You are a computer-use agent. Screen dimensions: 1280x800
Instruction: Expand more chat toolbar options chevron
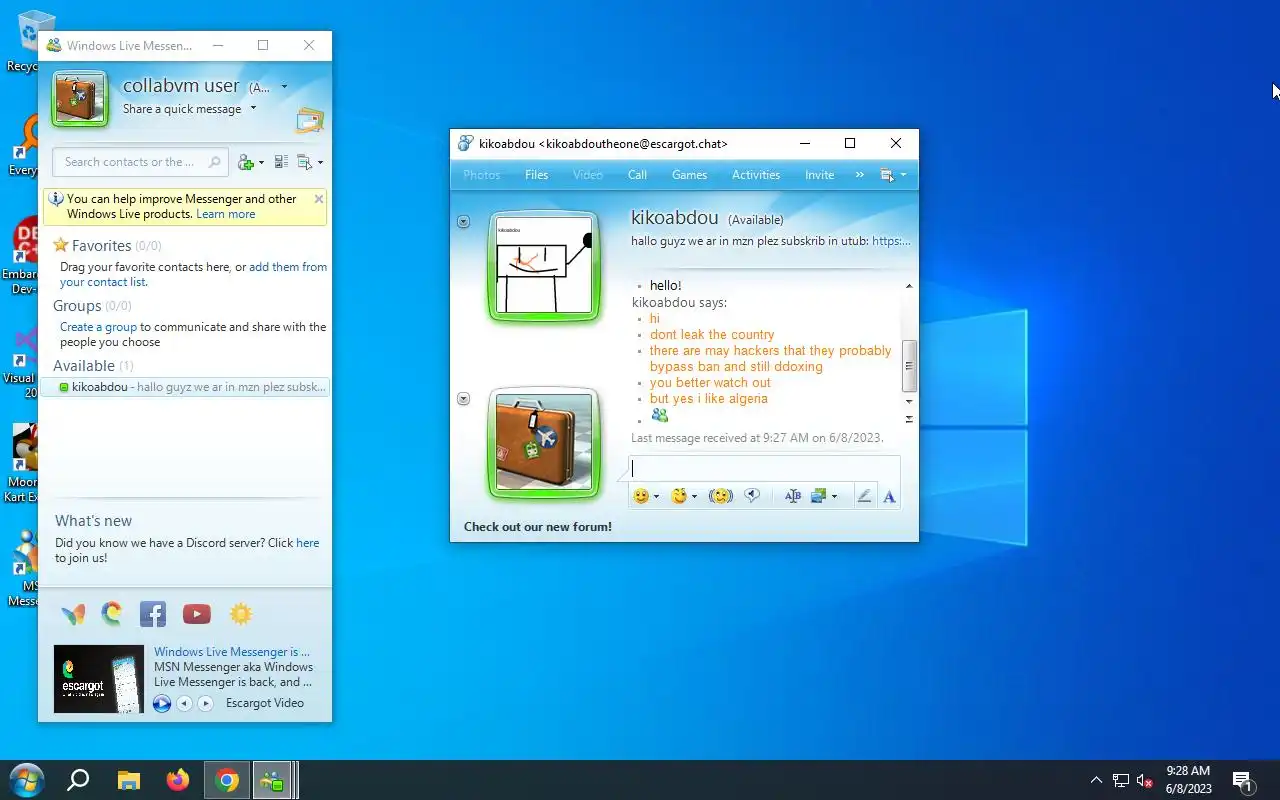(x=859, y=175)
